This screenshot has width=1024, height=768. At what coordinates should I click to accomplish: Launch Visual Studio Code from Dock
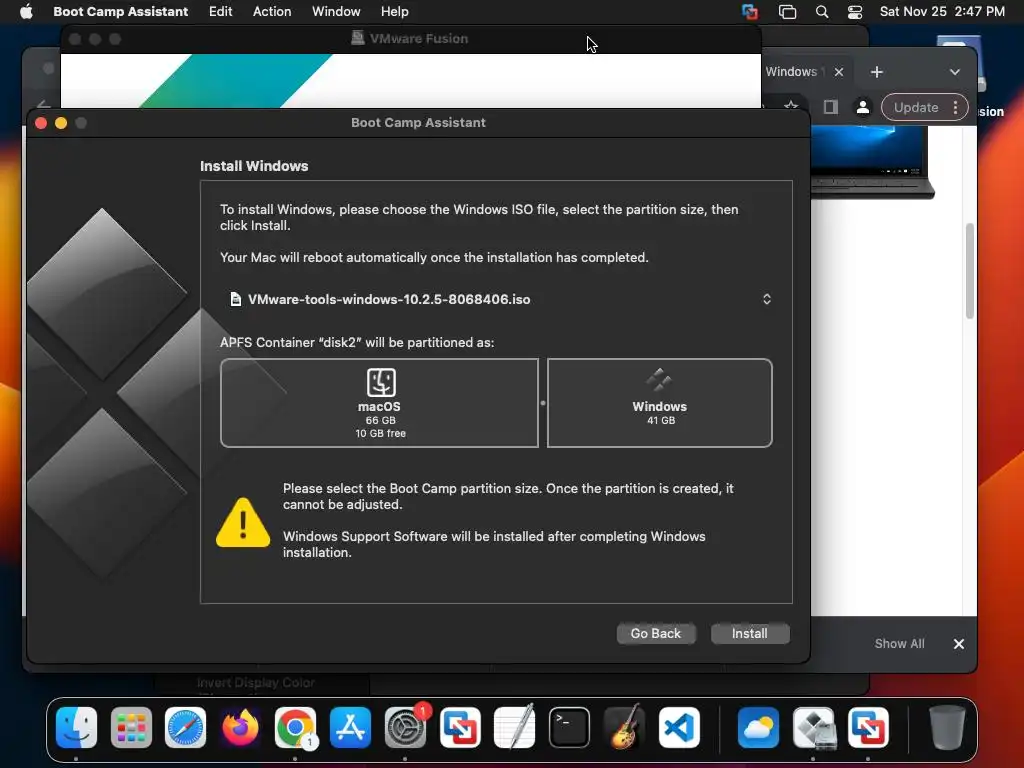[679, 727]
